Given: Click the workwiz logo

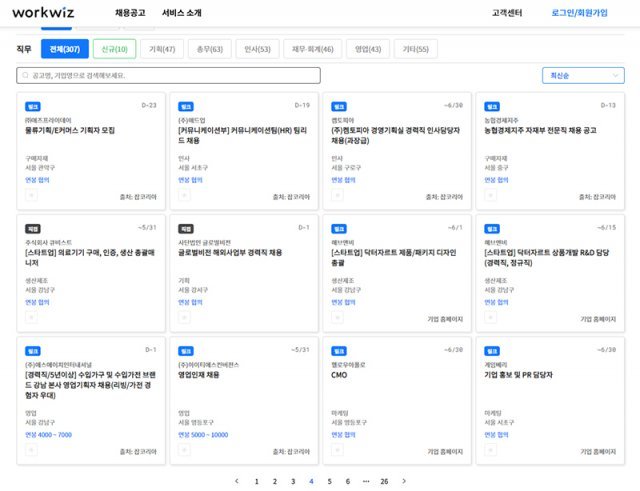Looking at the screenshot, I should (43, 12).
